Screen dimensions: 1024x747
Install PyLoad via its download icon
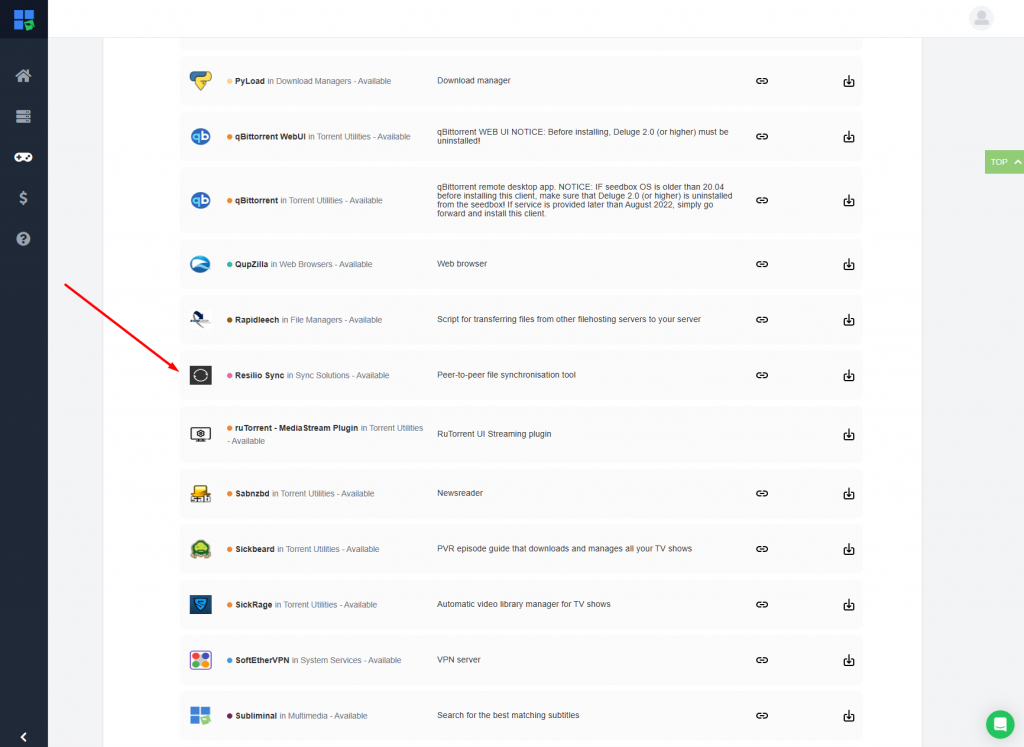coord(848,81)
